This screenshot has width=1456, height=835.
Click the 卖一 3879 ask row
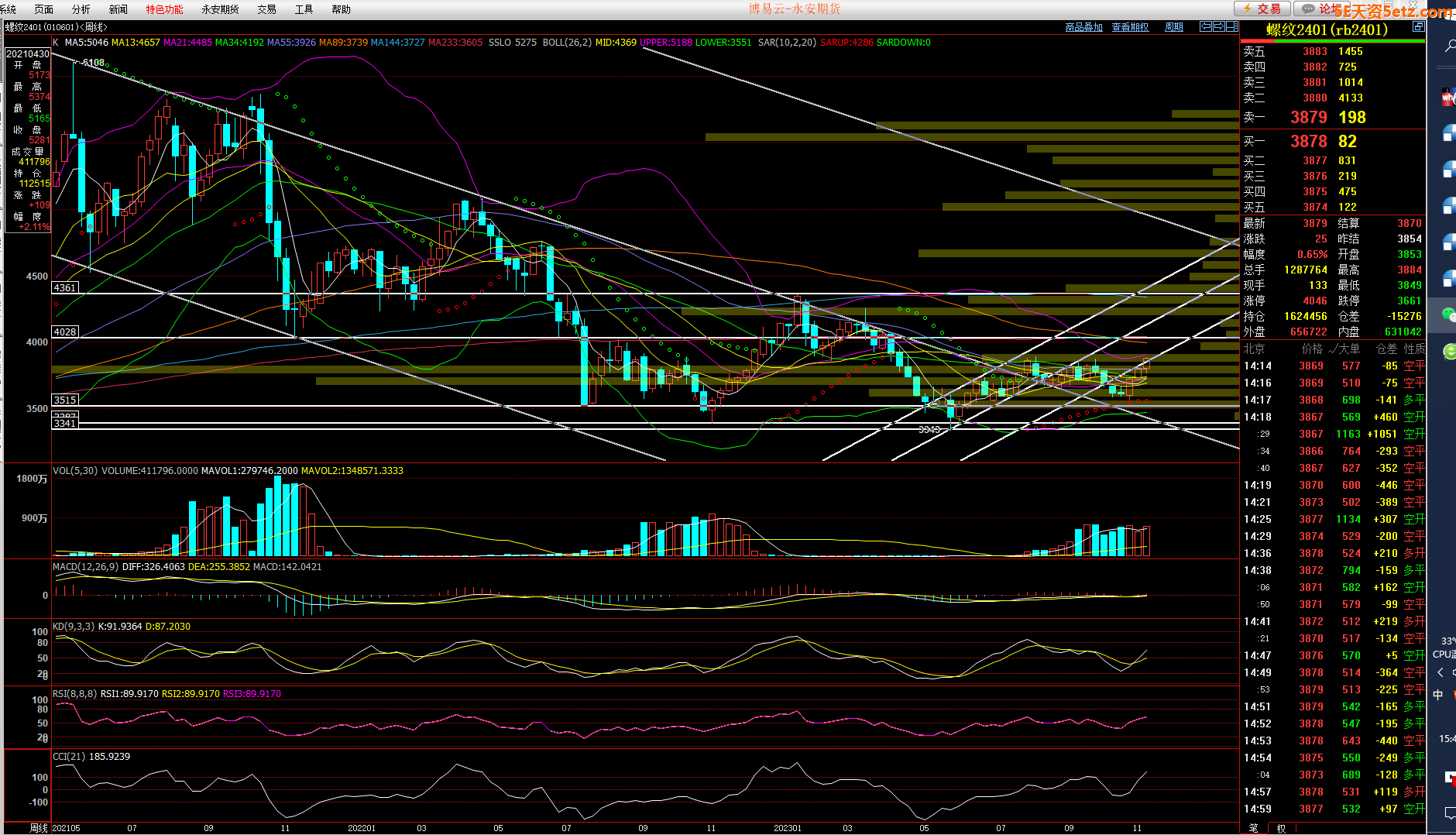pos(1332,117)
